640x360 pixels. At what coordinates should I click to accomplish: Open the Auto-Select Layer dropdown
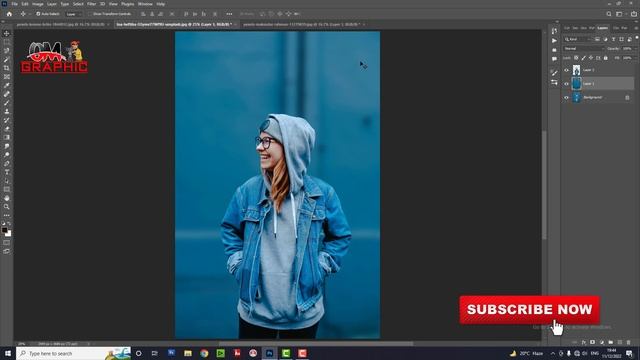click(74, 14)
